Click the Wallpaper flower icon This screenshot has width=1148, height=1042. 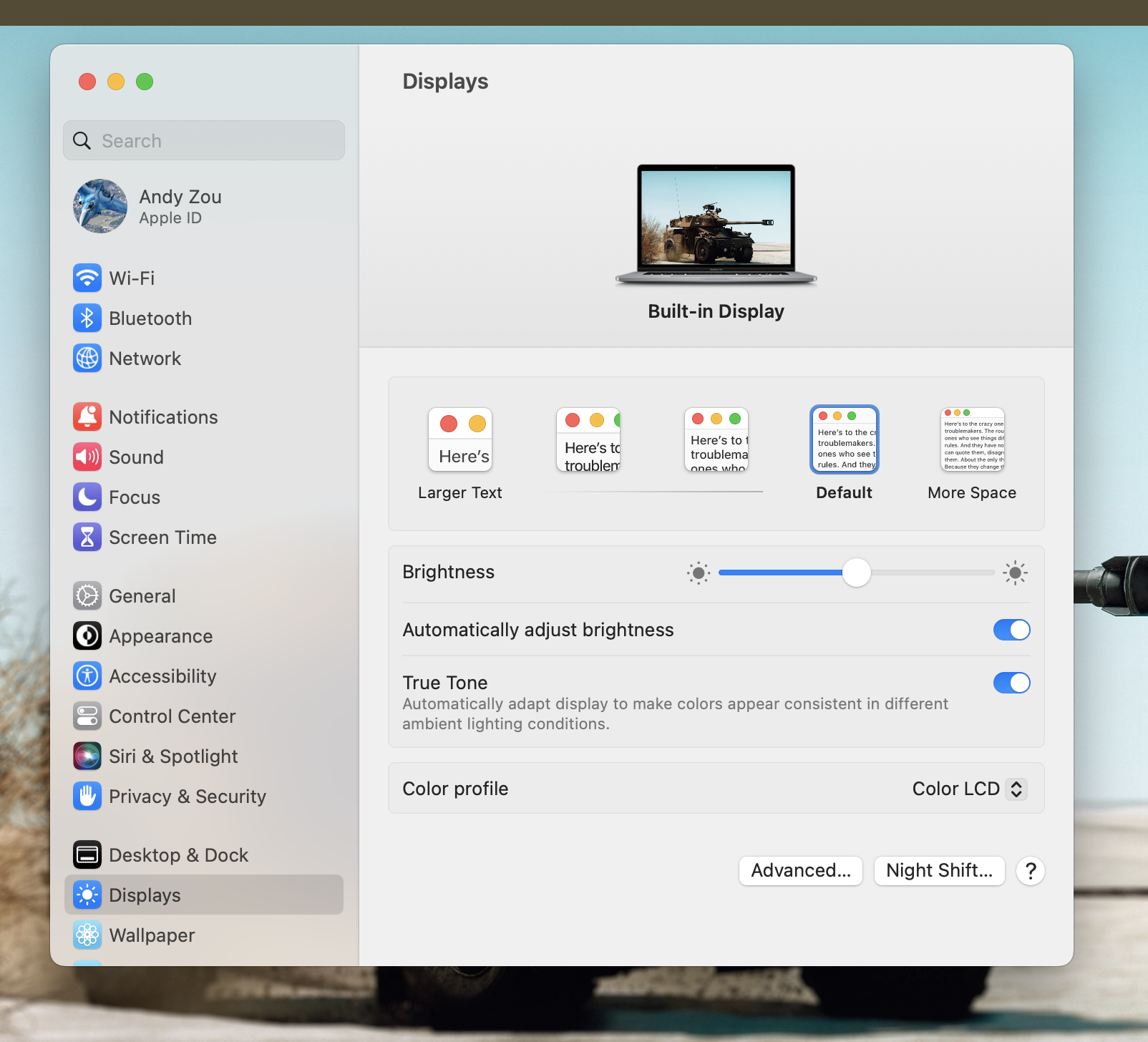tap(87, 935)
